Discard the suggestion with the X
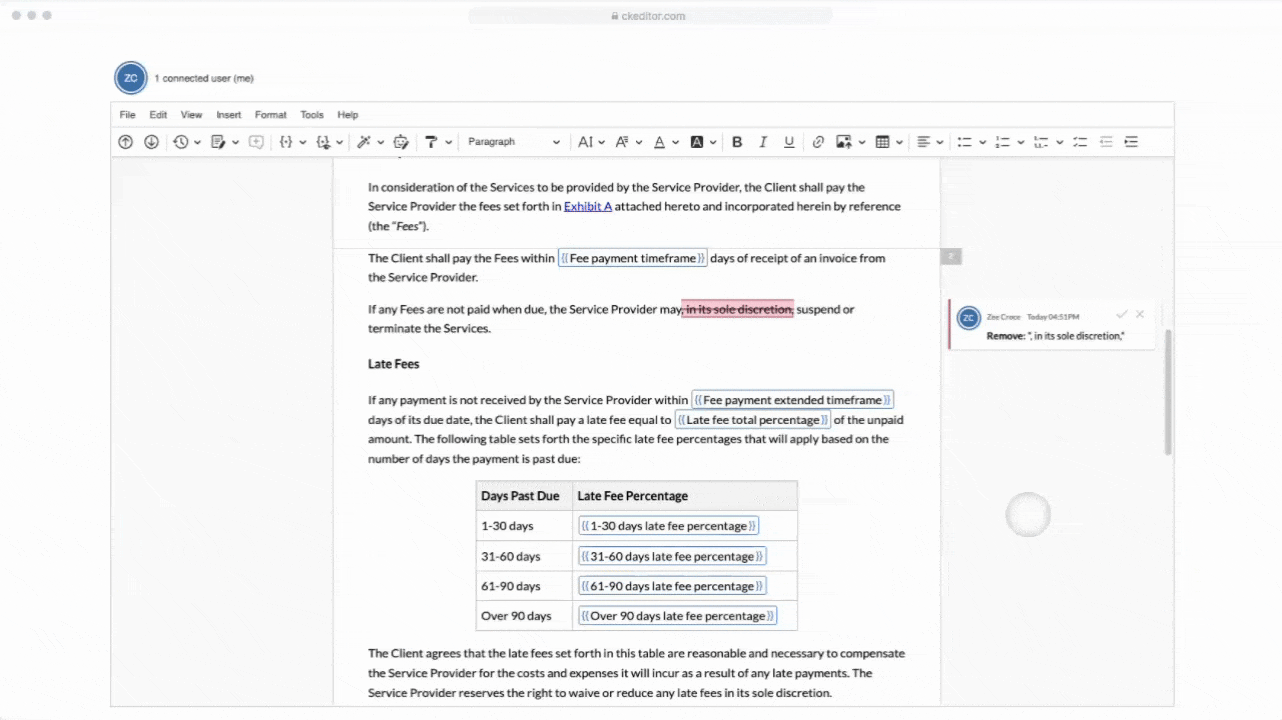This screenshot has width=1282, height=720. [1140, 315]
